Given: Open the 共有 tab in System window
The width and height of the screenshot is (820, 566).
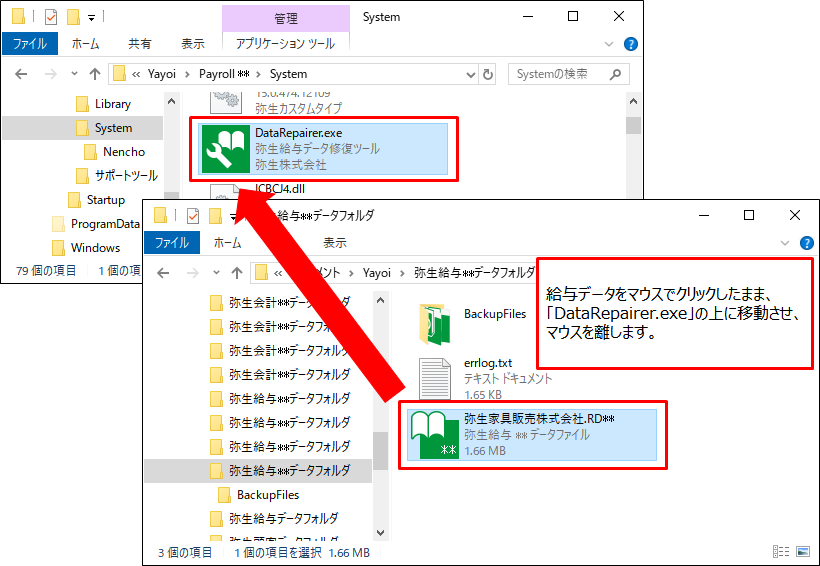Looking at the screenshot, I should (x=140, y=44).
